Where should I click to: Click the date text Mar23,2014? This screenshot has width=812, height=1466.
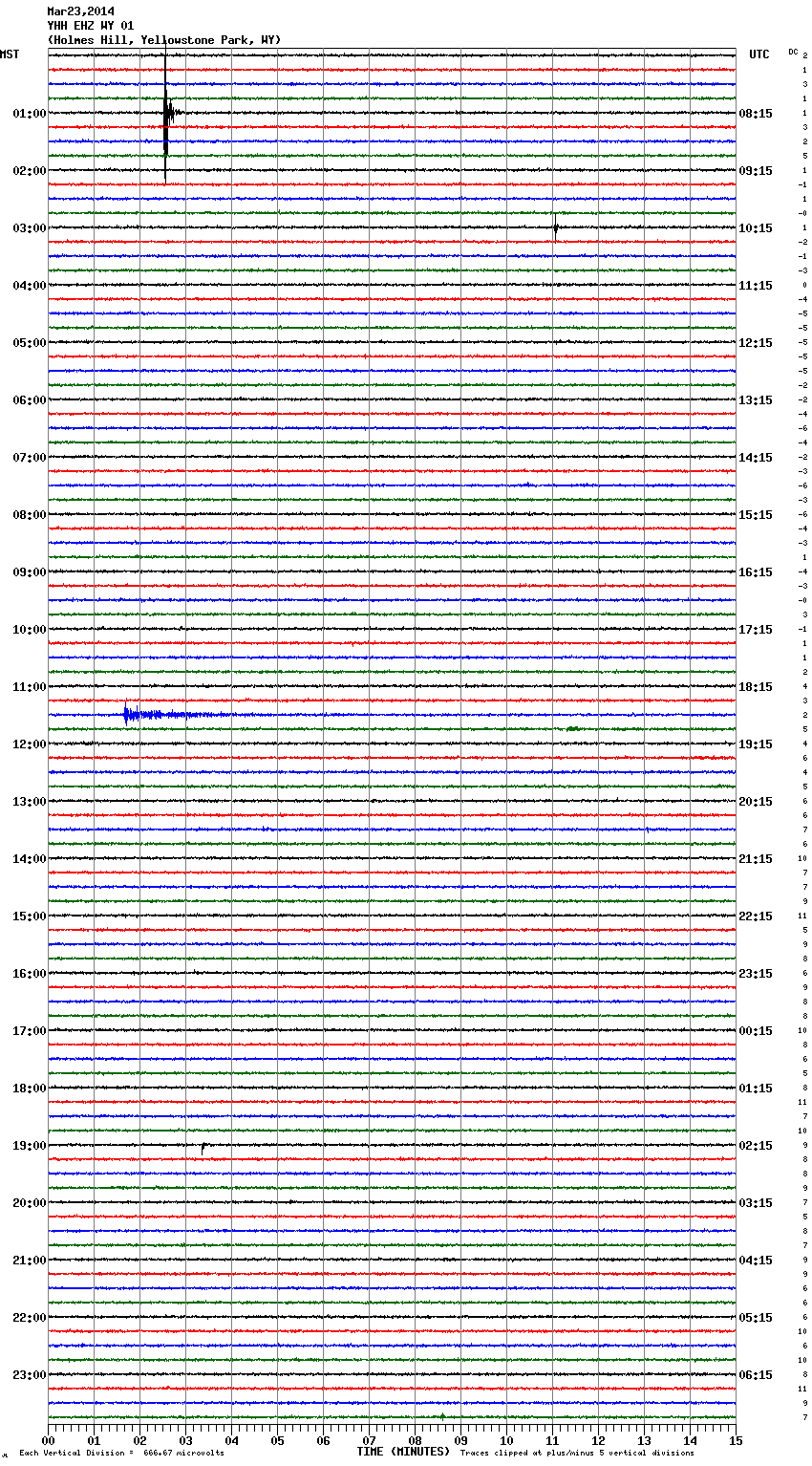point(80,11)
